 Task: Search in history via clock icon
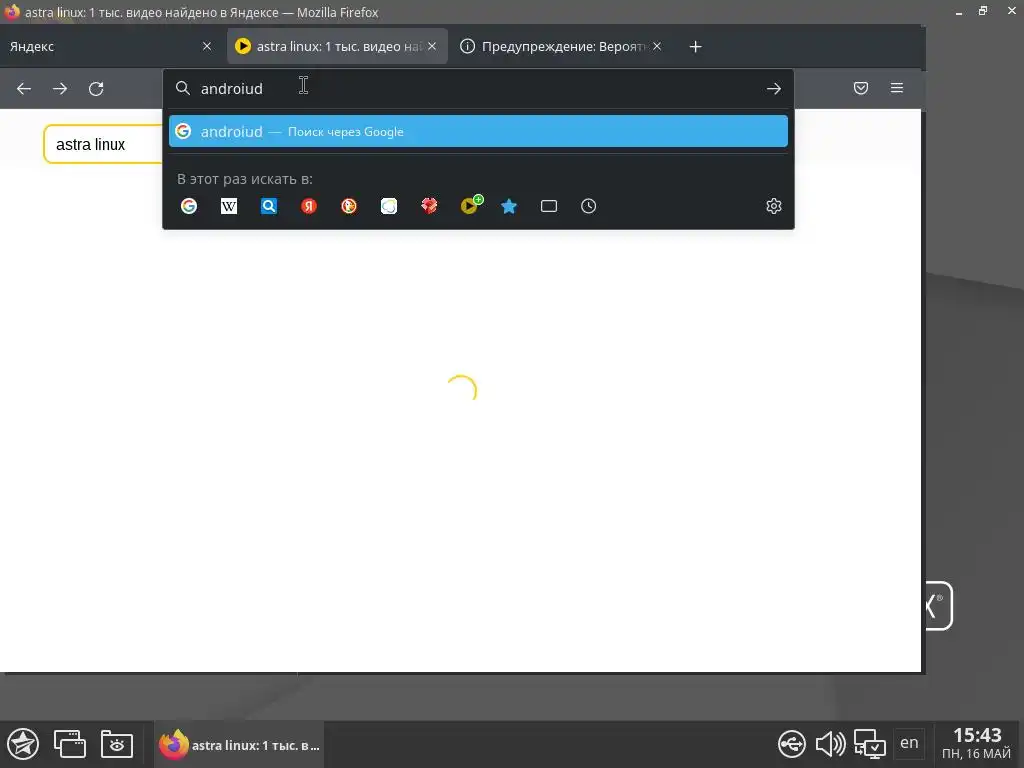click(588, 206)
